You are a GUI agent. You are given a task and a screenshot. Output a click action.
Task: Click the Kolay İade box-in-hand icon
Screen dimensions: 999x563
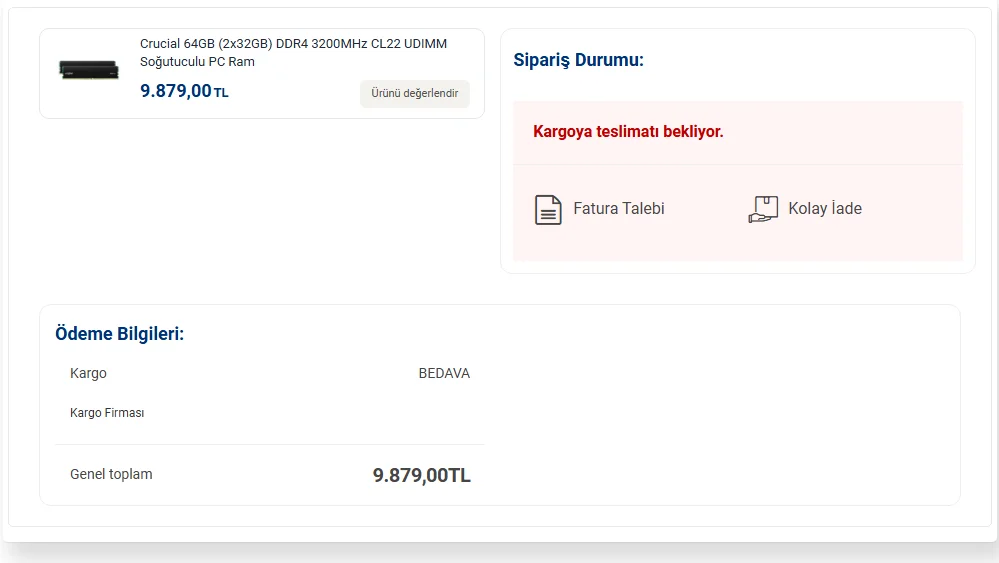(763, 209)
